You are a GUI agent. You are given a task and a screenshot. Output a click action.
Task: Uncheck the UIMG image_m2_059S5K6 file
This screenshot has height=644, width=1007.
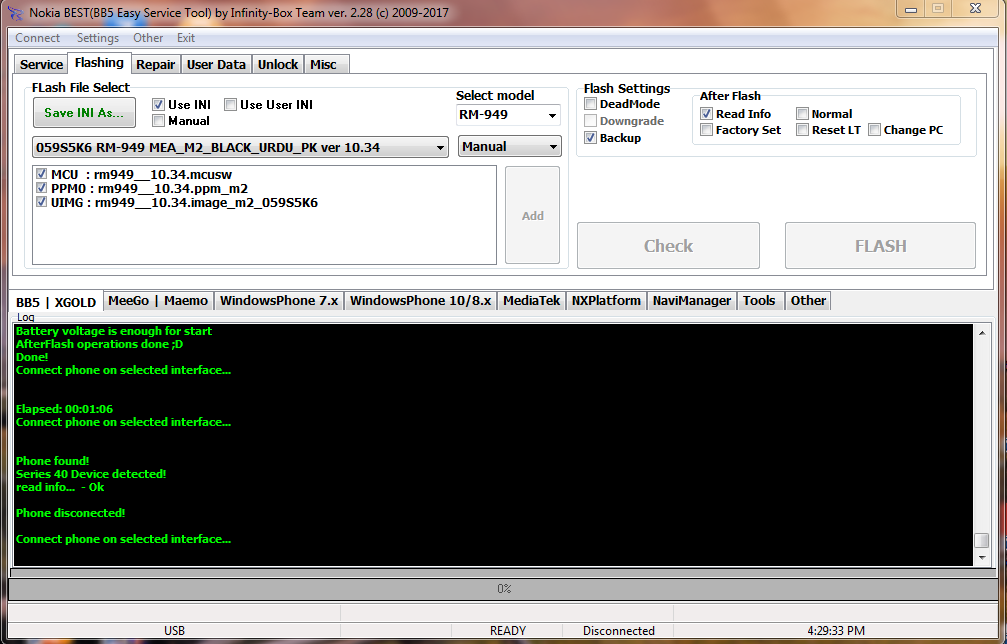click(x=42, y=202)
